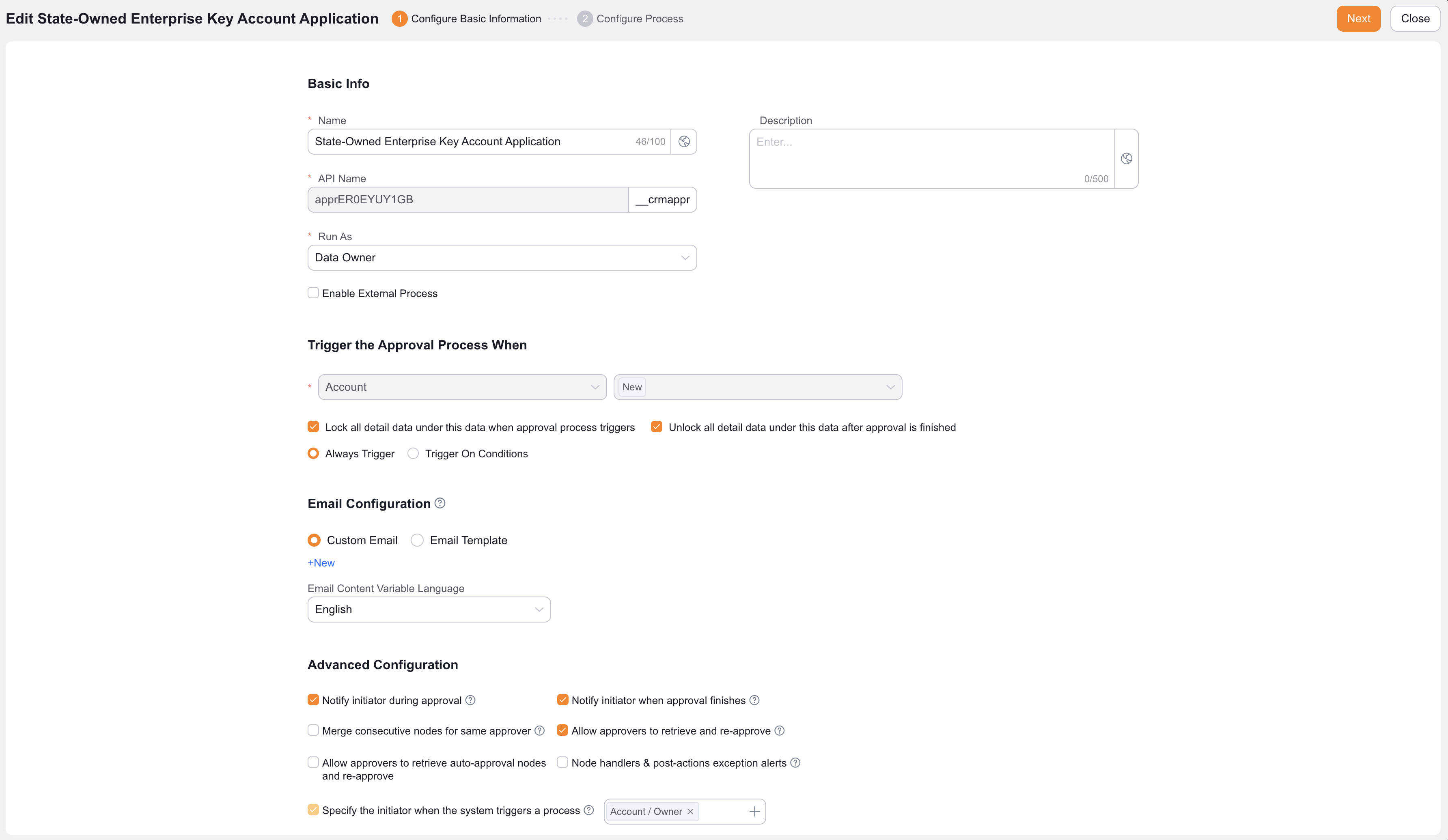Remove the Account / Owner tag
1448x840 pixels.
[x=690, y=811]
